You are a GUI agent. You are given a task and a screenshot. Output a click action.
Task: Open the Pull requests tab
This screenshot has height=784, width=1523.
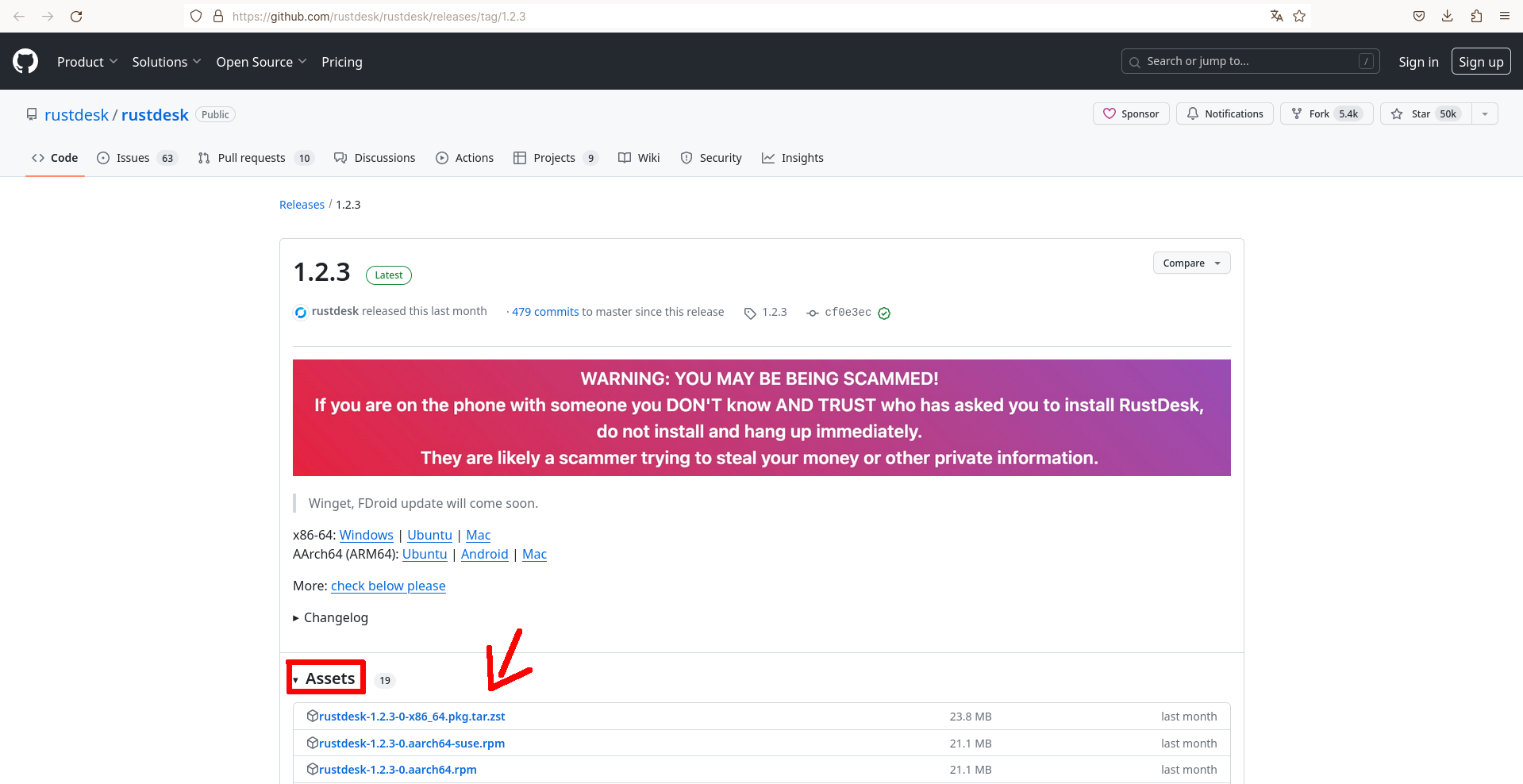[x=251, y=158]
